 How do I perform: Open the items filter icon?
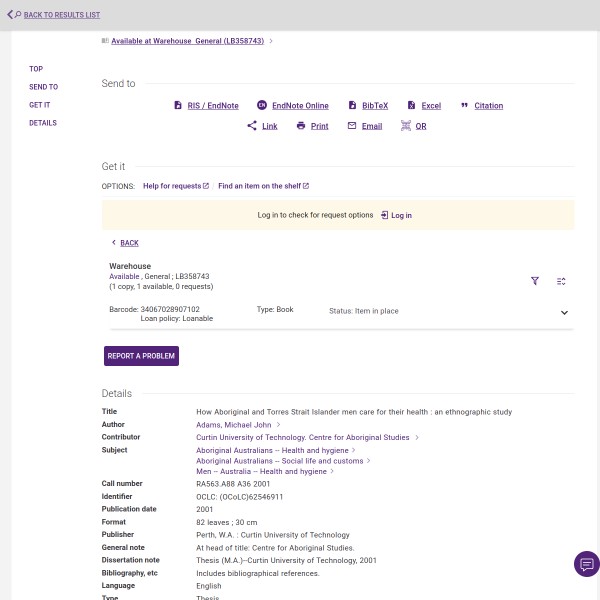pyautogui.click(x=535, y=281)
